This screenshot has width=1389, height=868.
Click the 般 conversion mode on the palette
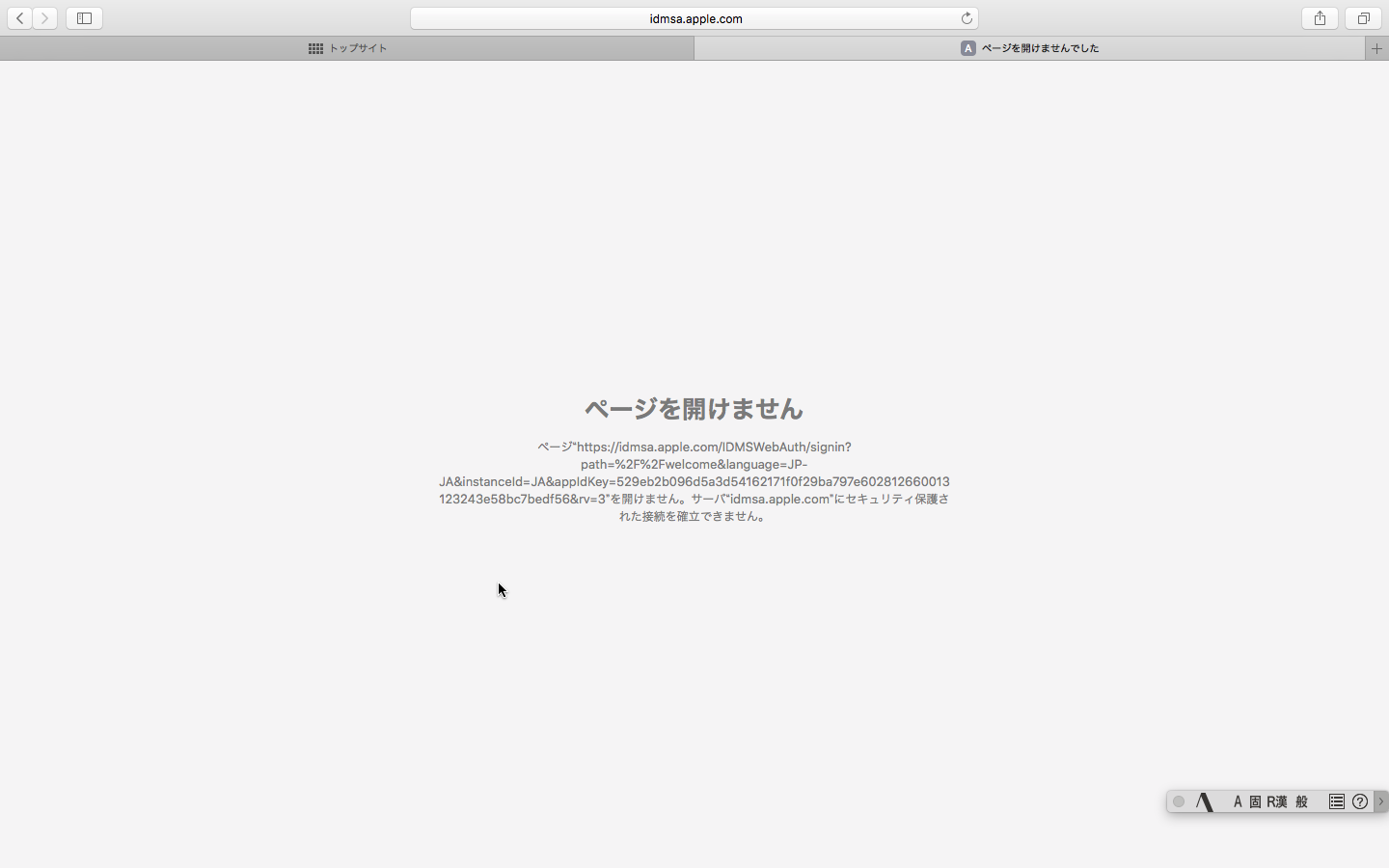1301,801
